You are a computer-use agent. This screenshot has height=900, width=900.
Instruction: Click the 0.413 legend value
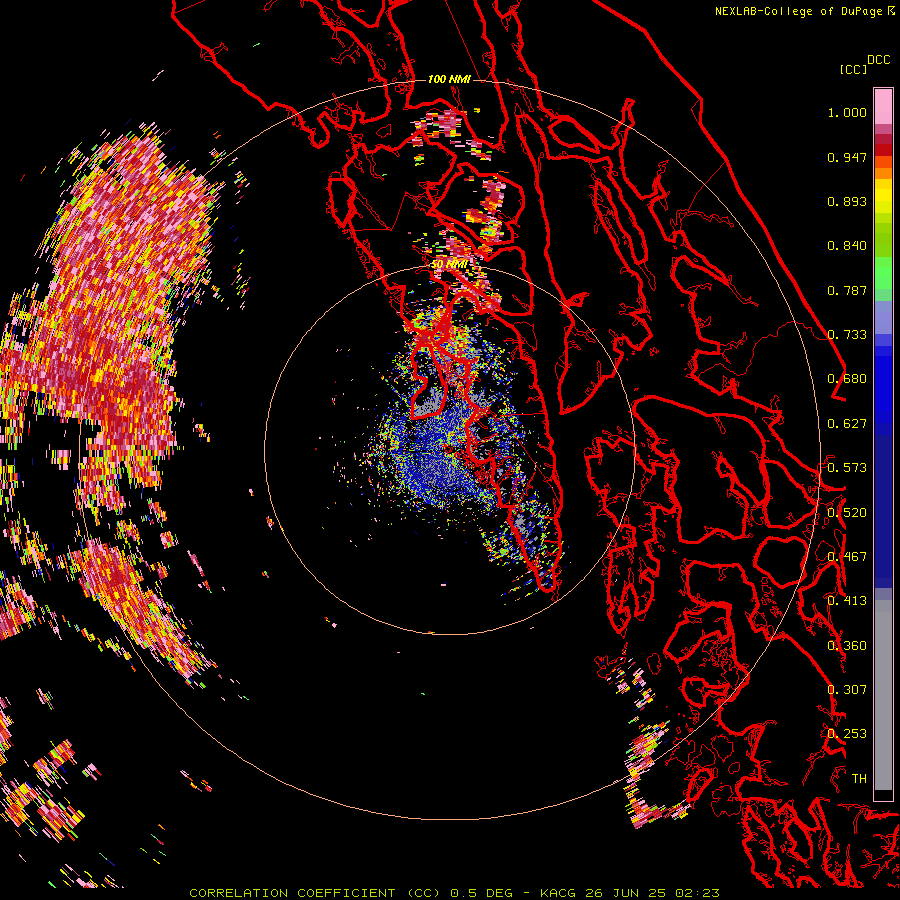coord(847,601)
